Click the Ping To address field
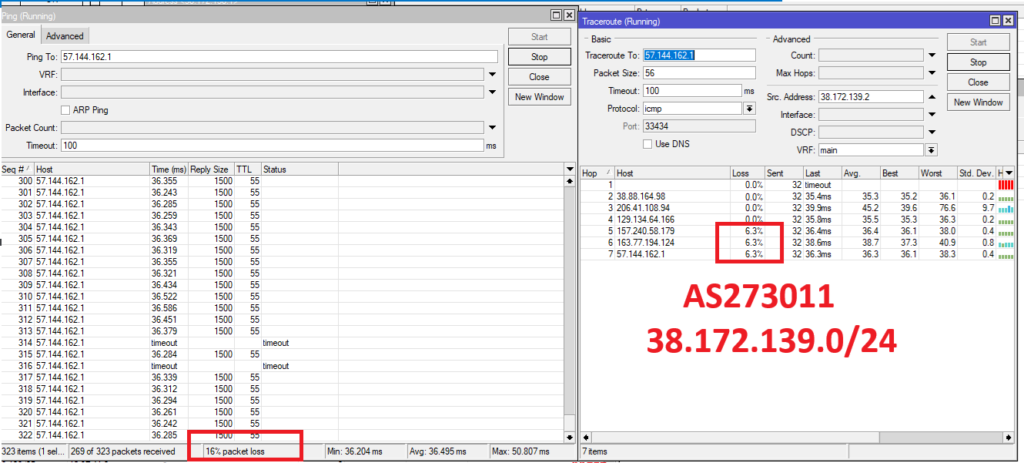This screenshot has height=463, width=1024. click(x=278, y=57)
